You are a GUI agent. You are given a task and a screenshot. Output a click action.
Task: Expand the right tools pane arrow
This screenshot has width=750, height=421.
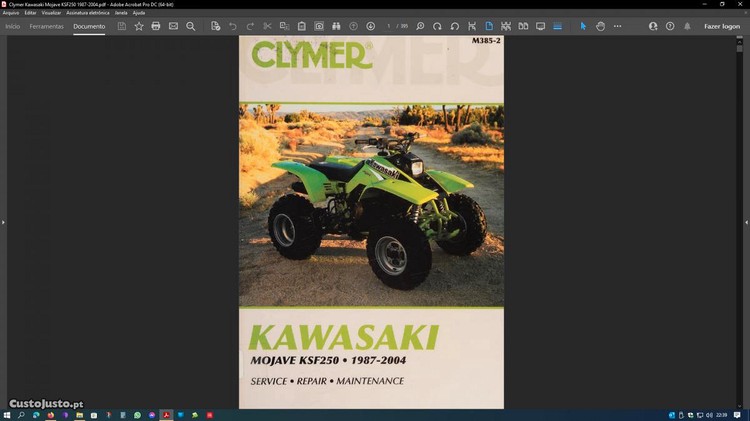(x=746, y=222)
